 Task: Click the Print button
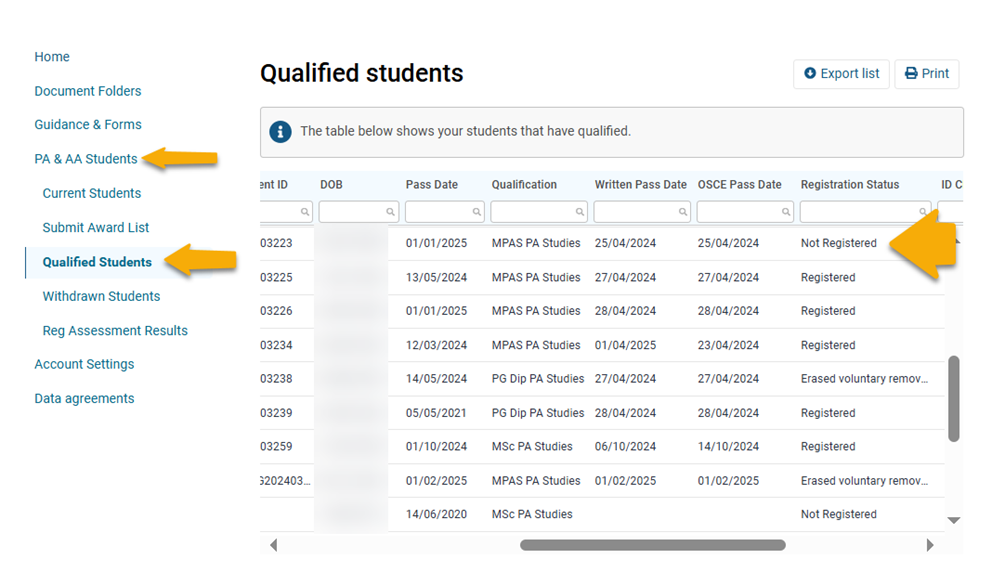(x=927, y=74)
